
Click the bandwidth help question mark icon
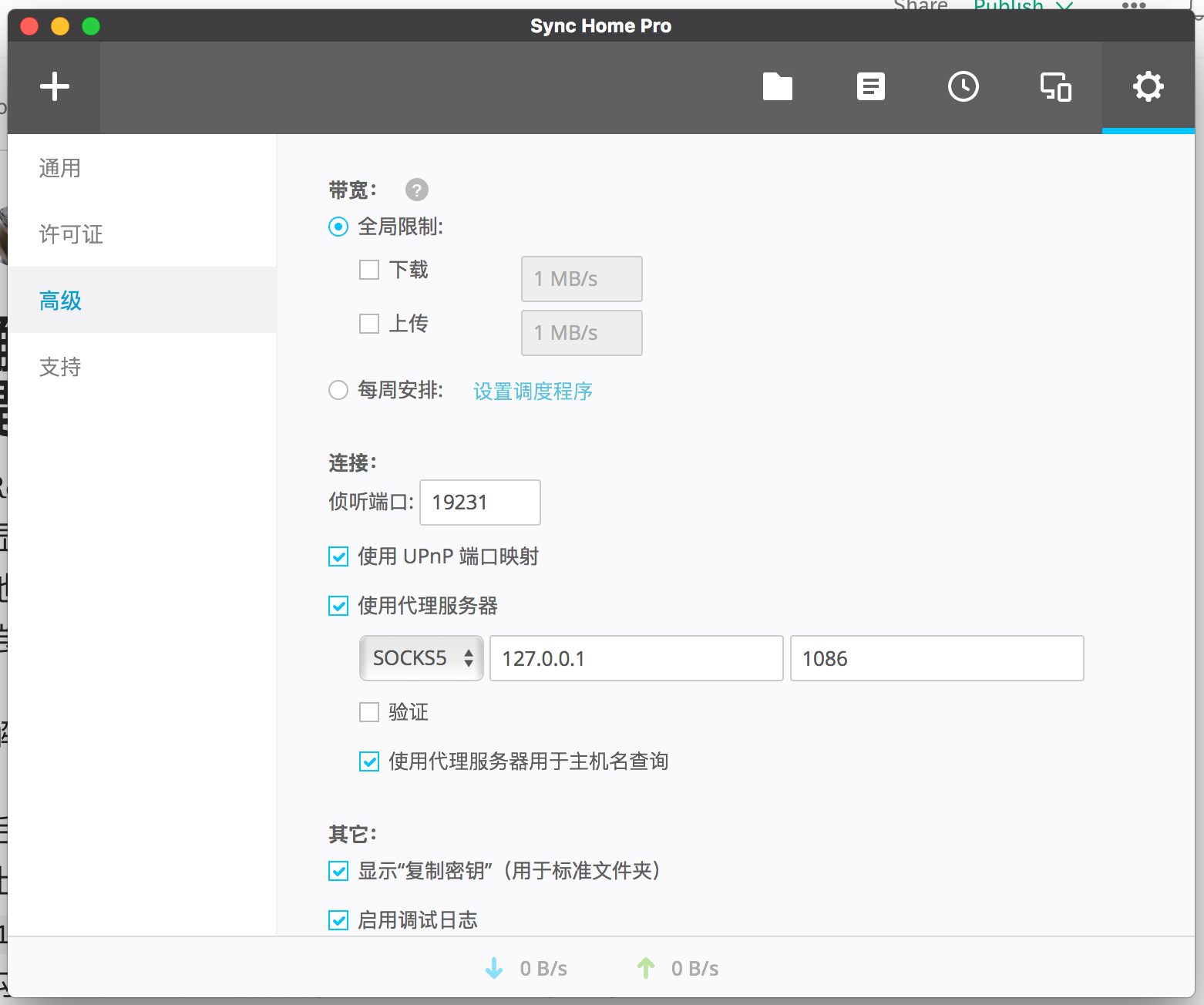417,190
